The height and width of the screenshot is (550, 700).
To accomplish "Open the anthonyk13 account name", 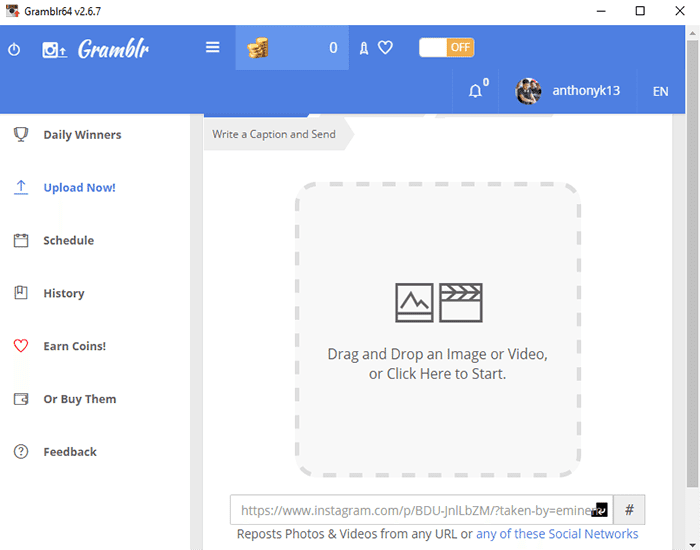I will (586, 91).
